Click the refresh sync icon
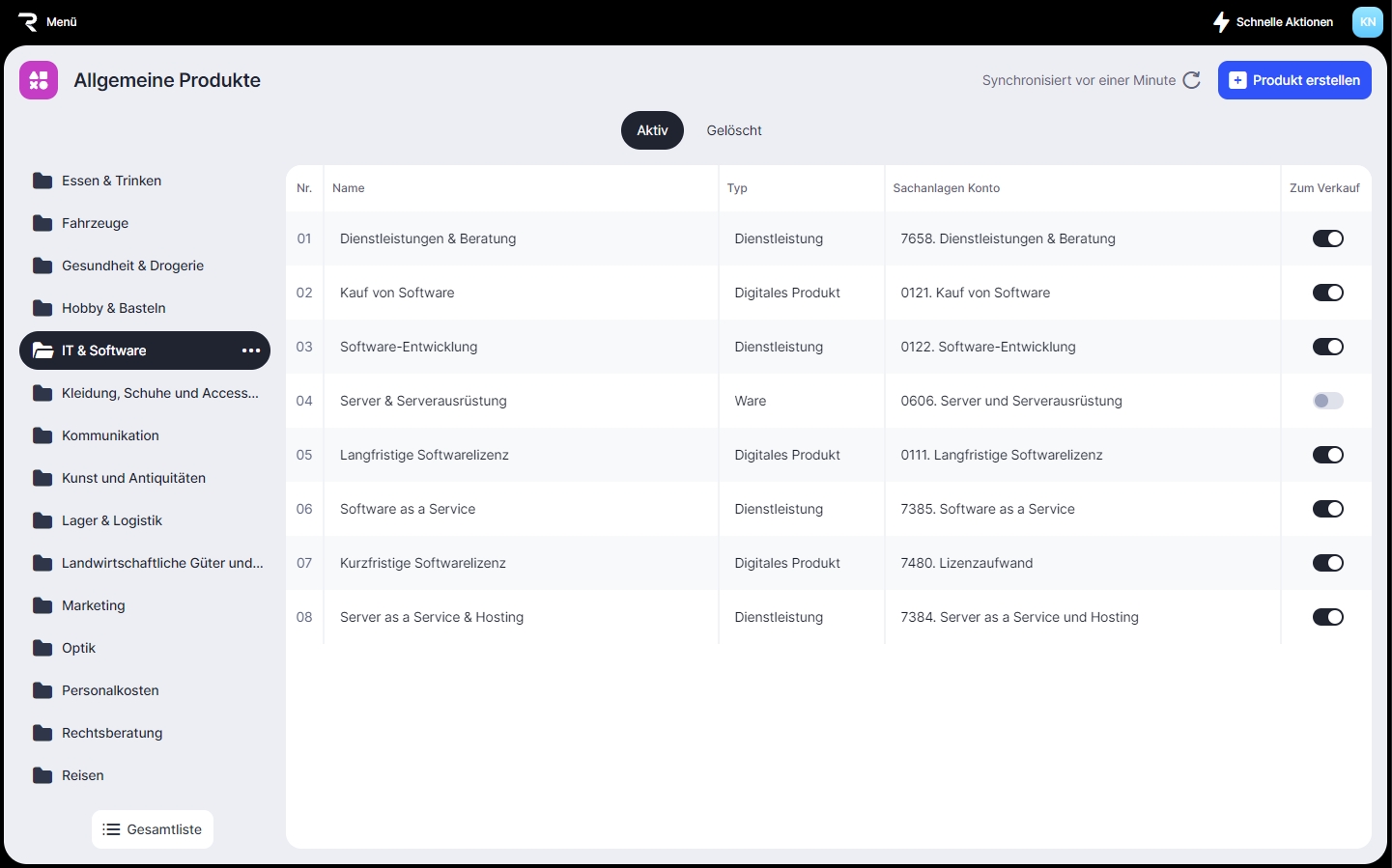The height and width of the screenshot is (868, 1392). point(1192,80)
